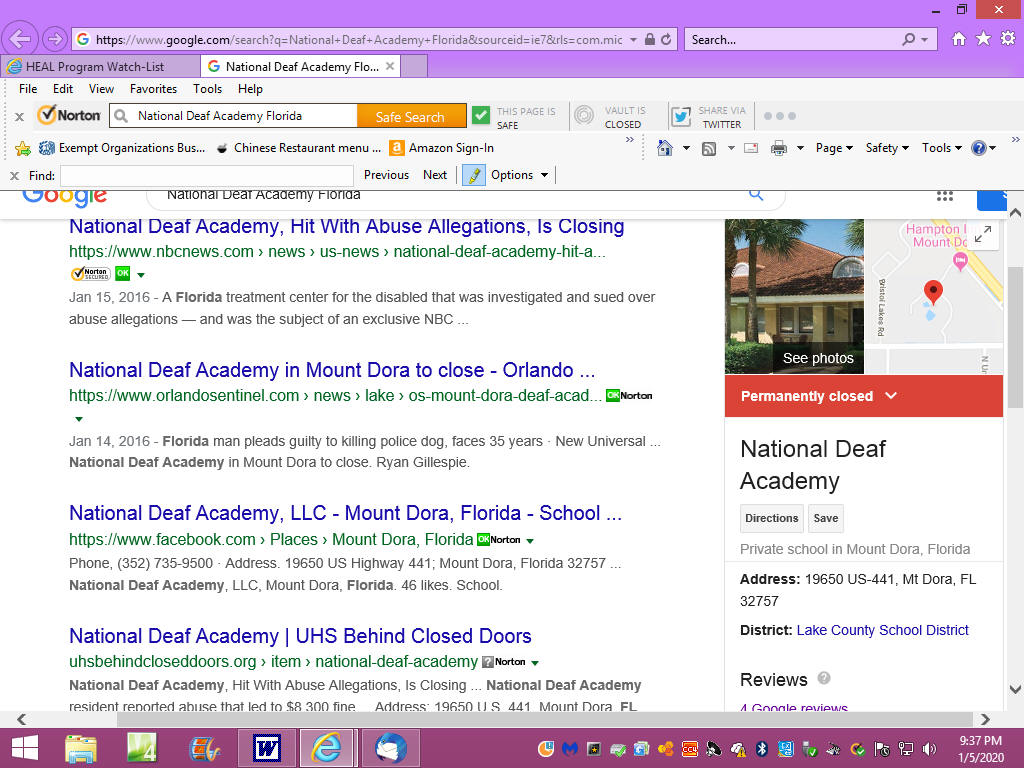
Task: Toggle the Find bar highlight matches button
Action: point(473,175)
